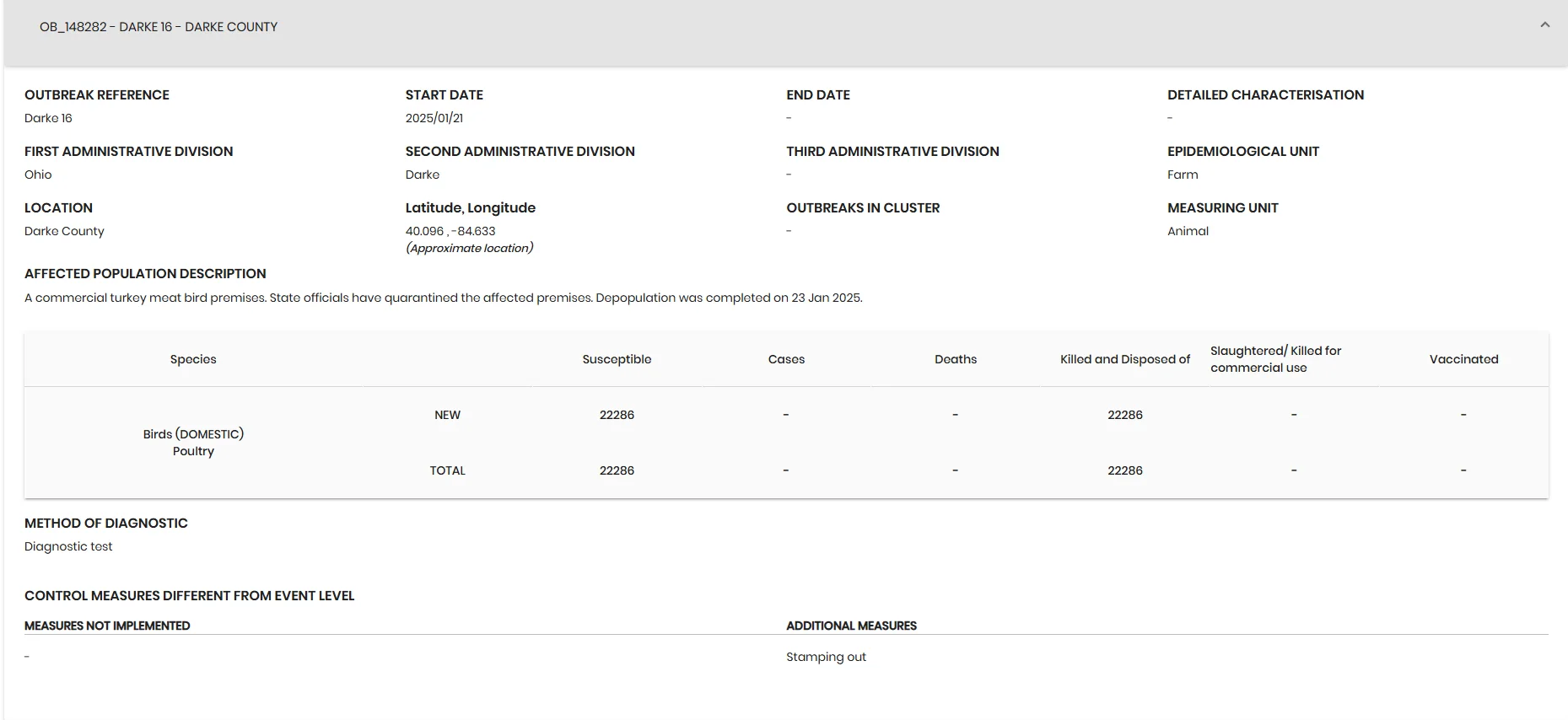Select the Stamping out measure
The width and height of the screenshot is (1568, 720).
[x=826, y=657]
